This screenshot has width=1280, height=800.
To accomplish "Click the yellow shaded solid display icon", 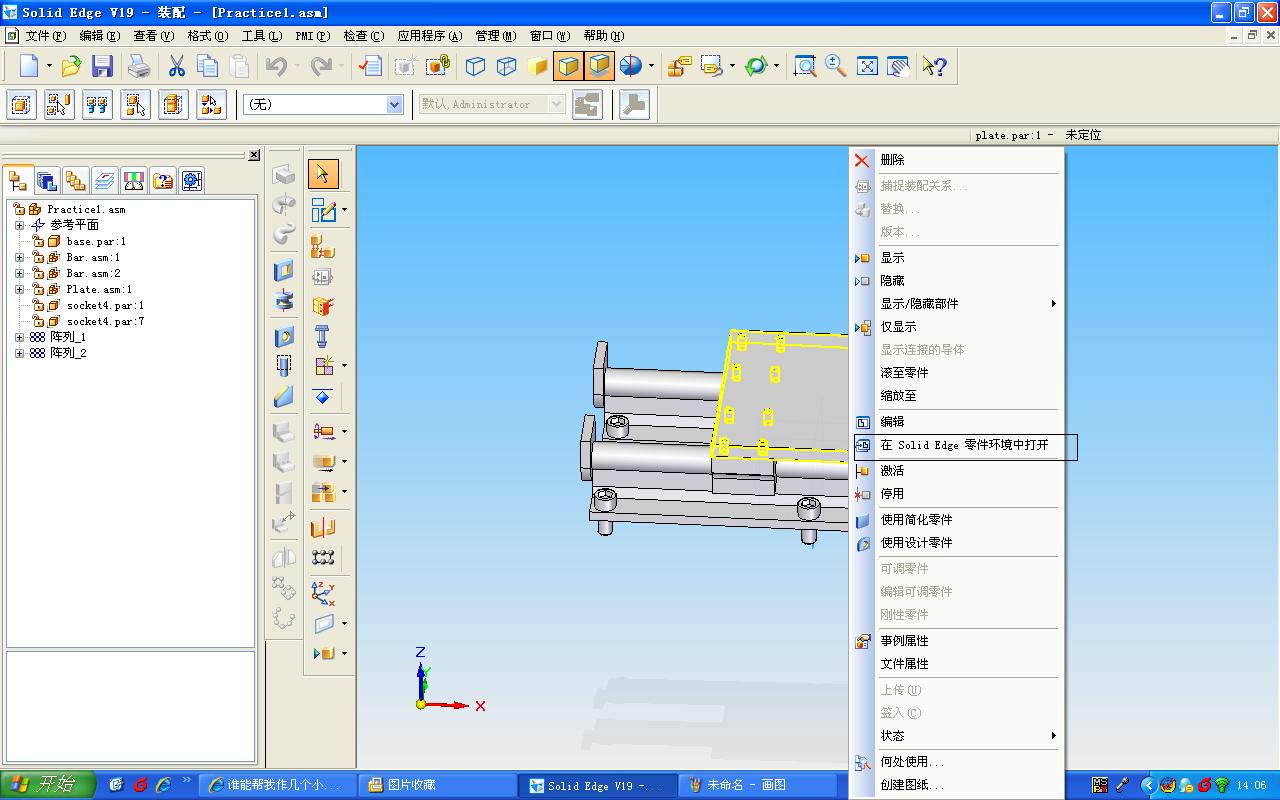I will [x=538, y=66].
